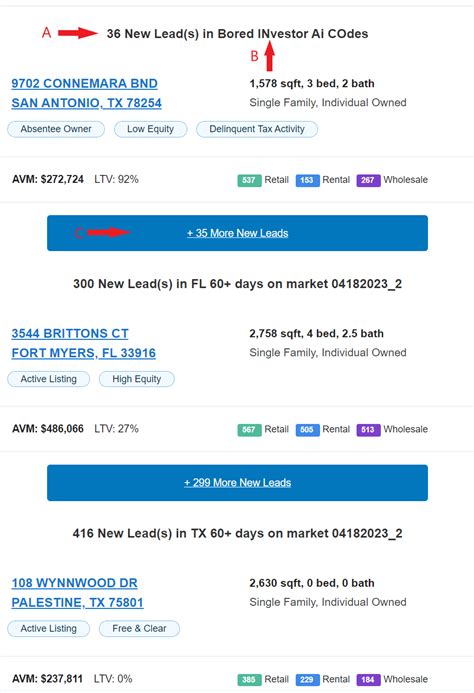Click the 537 Retail score badge
This screenshot has height=693, width=474.
pyautogui.click(x=249, y=180)
